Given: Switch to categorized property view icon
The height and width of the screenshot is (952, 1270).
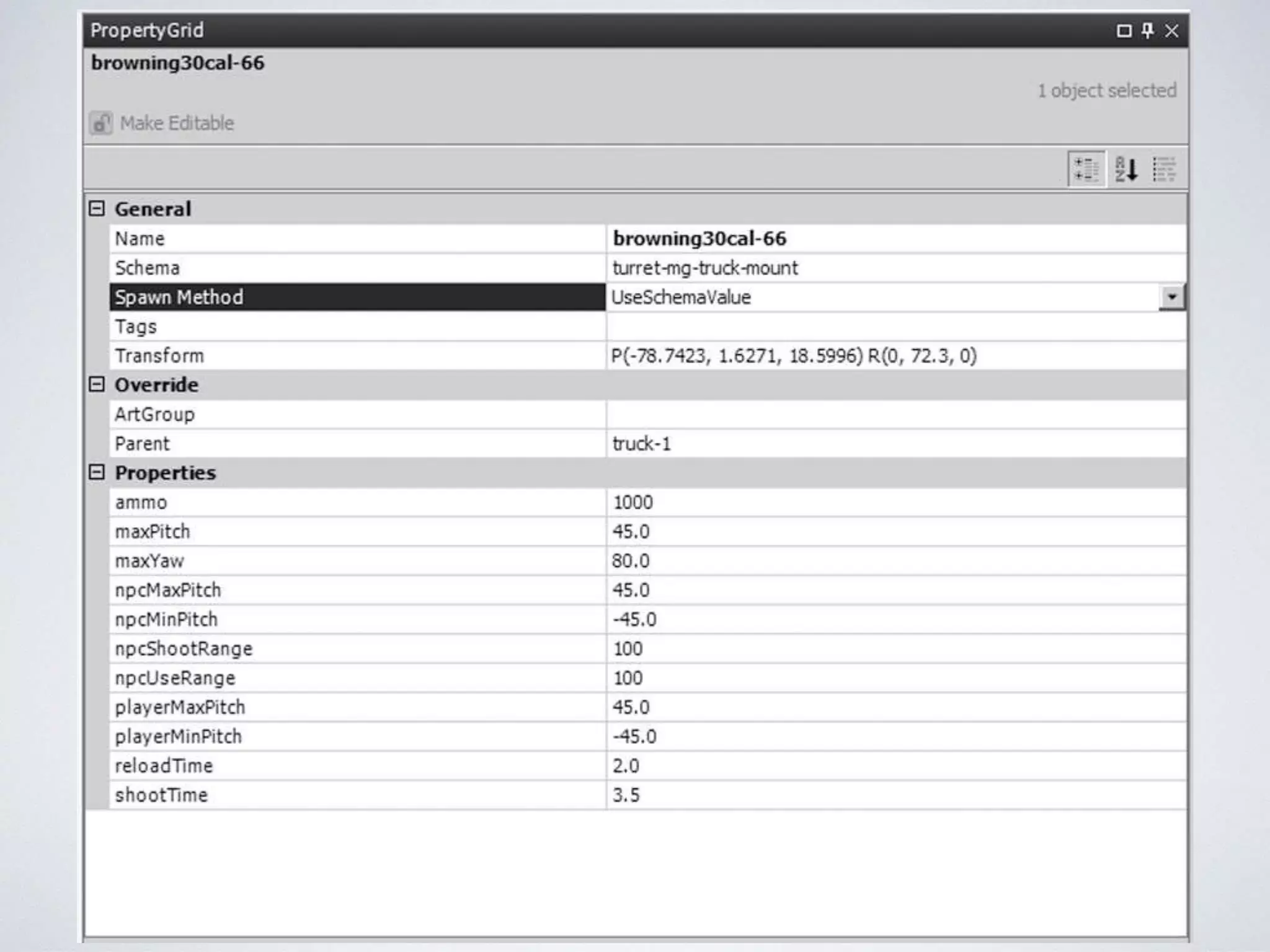Looking at the screenshot, I should pyautogui.click(x=1086, y=169).
